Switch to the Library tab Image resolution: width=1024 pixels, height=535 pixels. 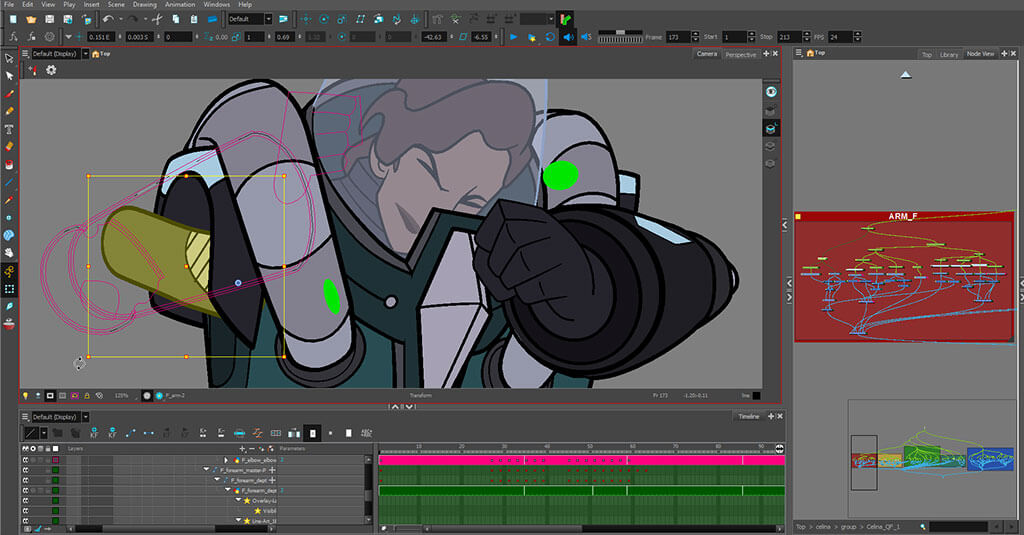[x=949, y=54]
